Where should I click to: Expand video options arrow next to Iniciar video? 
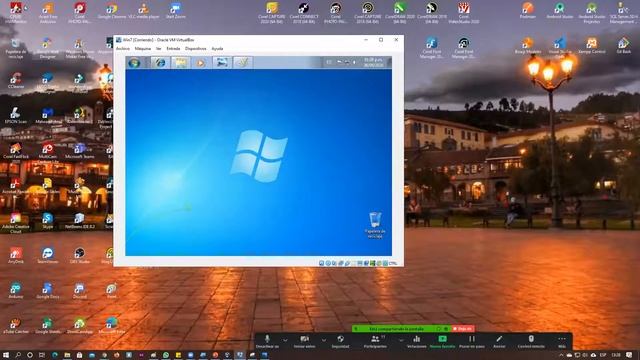[x=323, y=340]
